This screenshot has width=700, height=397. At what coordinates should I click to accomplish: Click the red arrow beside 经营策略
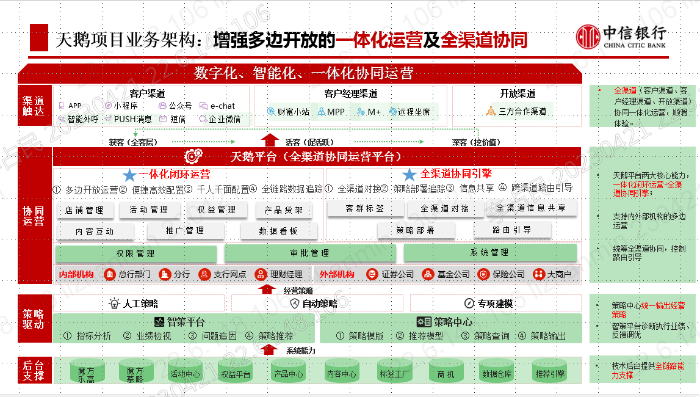(267, 289)
